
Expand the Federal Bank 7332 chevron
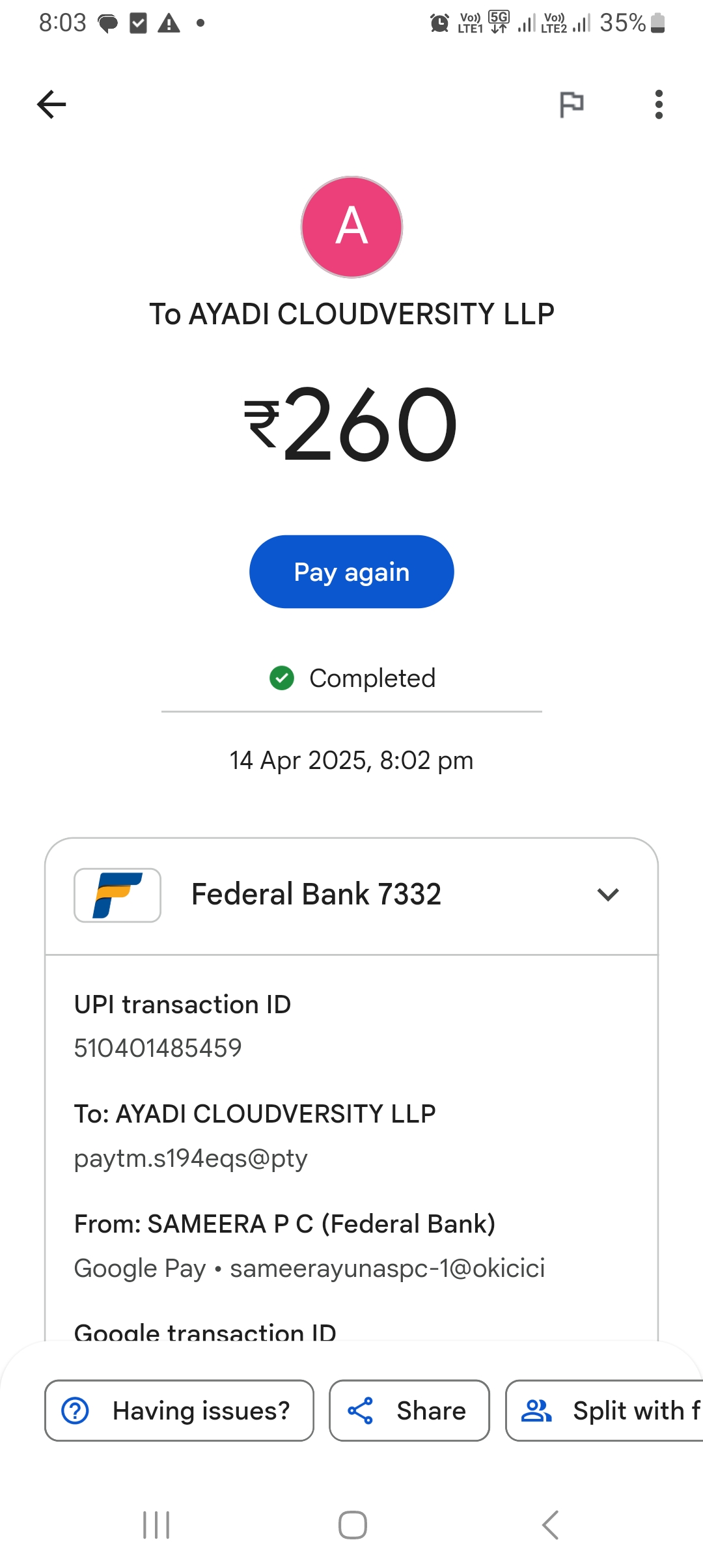[607, 895]
